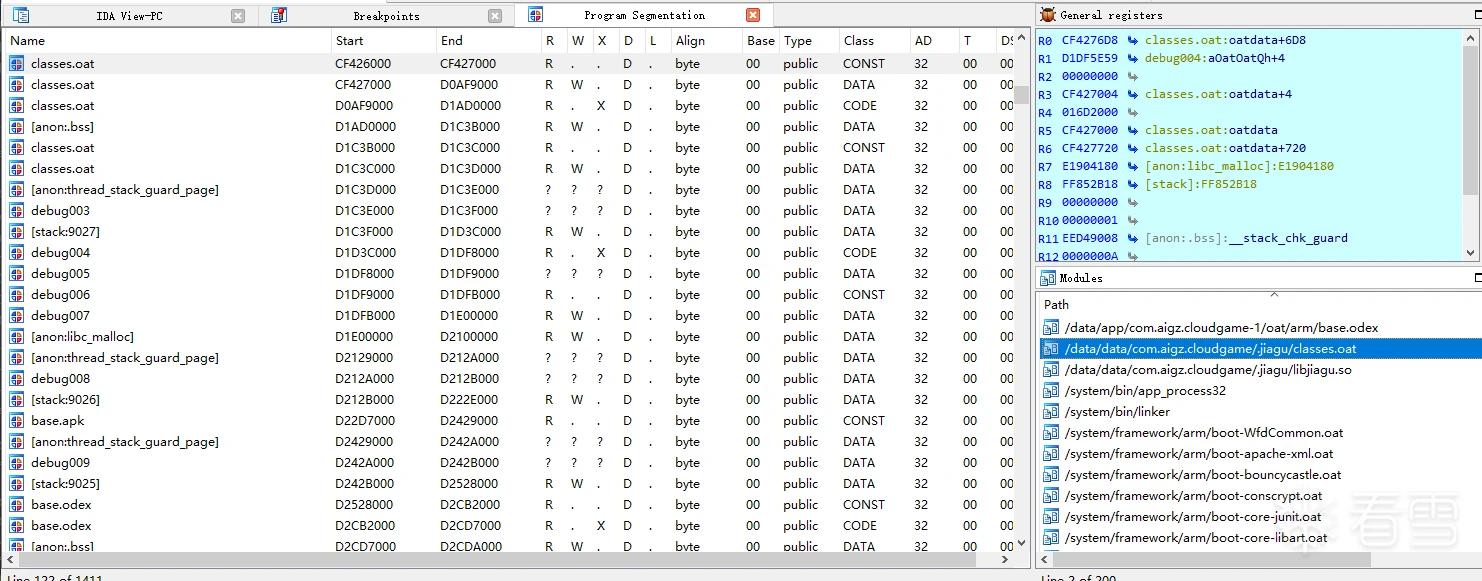The width and height of the screenshot is (1482, 581).
Task: Click the jump arrow next to register R7
Action: [x=1132, y=166]
